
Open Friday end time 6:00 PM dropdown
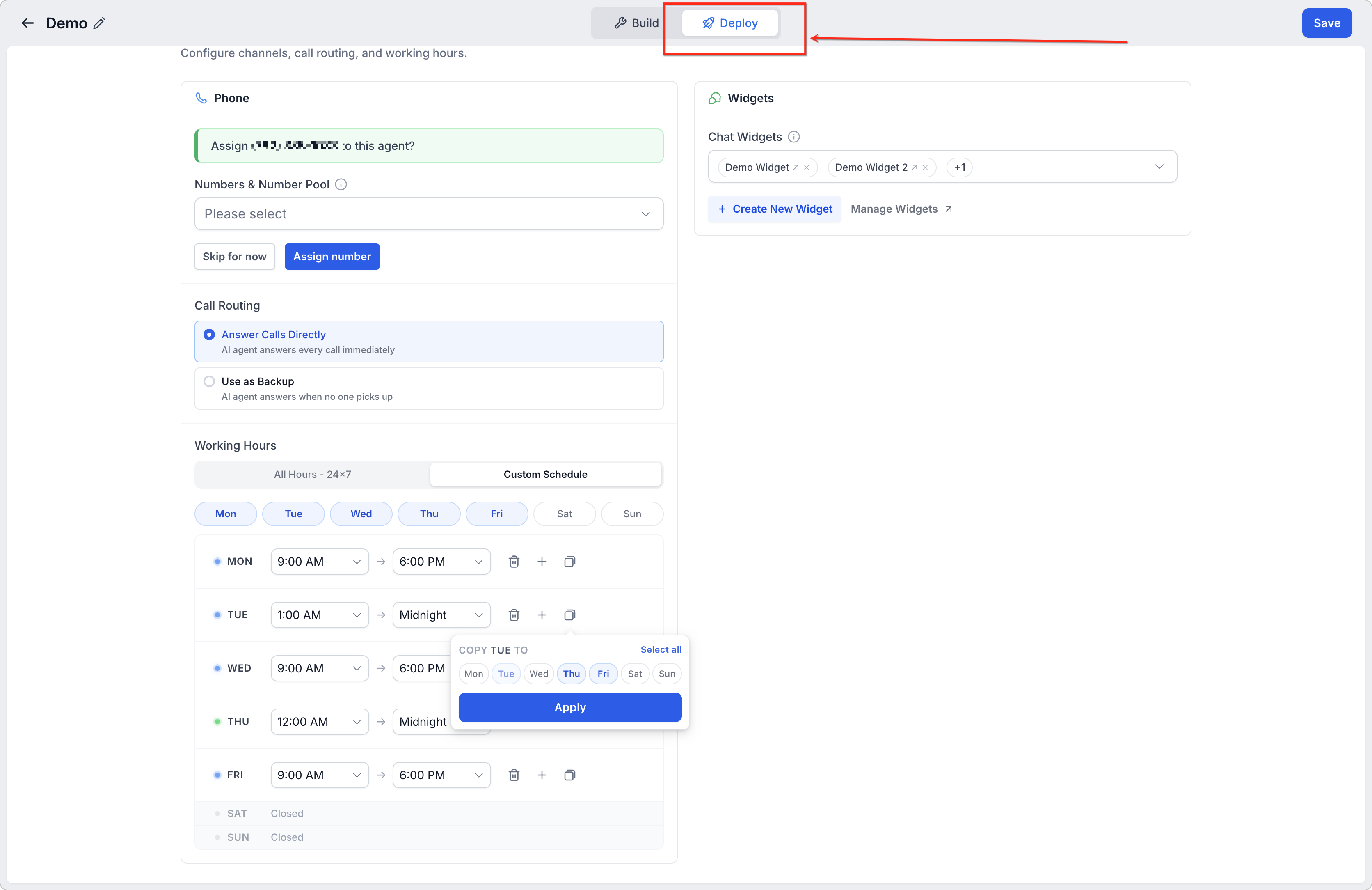click(441, 775)
